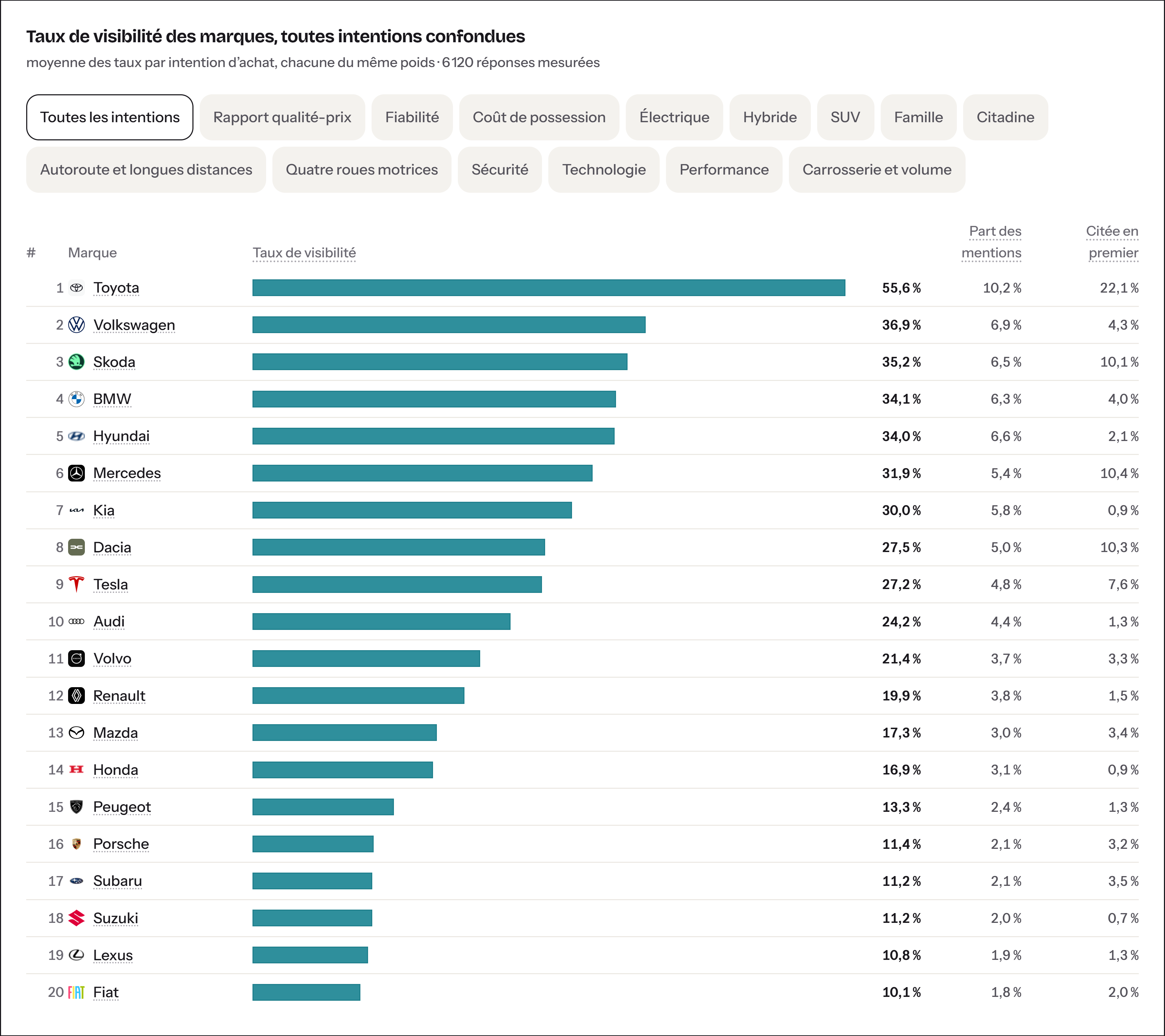The image size is (1165, 1036).
Task: Open the Lexus brand link
Action: click(x=113, y=956)
